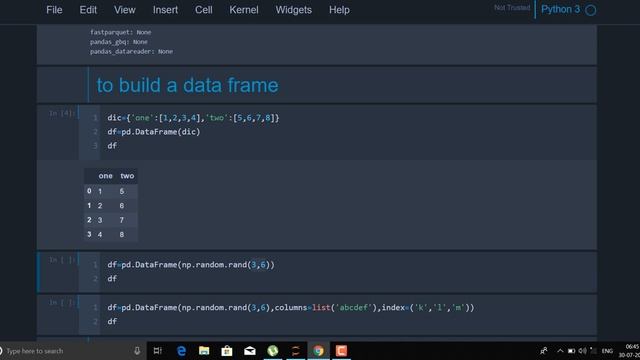Viewport: 640px width, 360px height.
Task: Click the green globe icon in the taskbar
Action: 273,351
